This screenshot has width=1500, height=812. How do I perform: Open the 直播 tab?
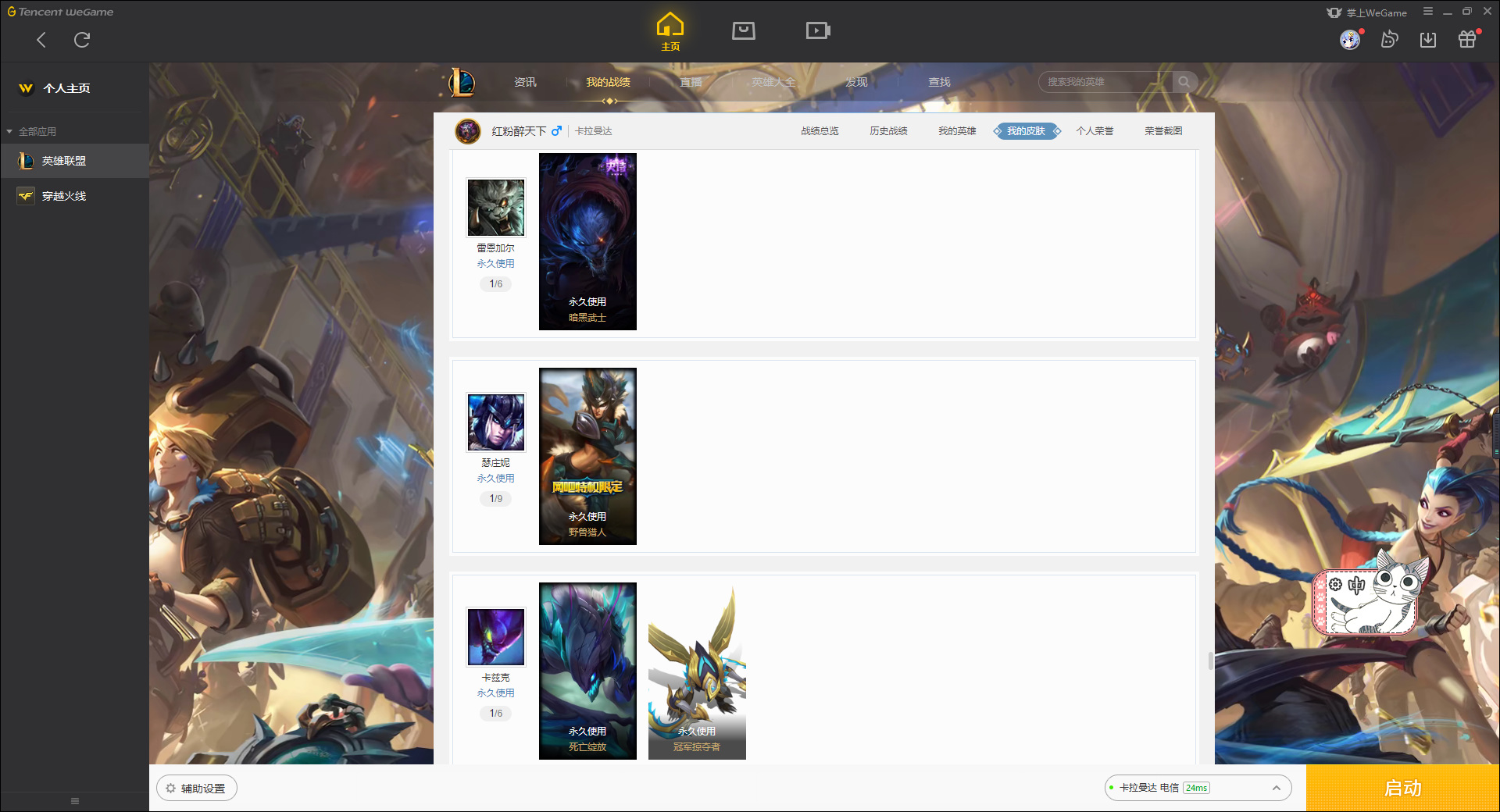pyautogui.click(x=691, y=82)
